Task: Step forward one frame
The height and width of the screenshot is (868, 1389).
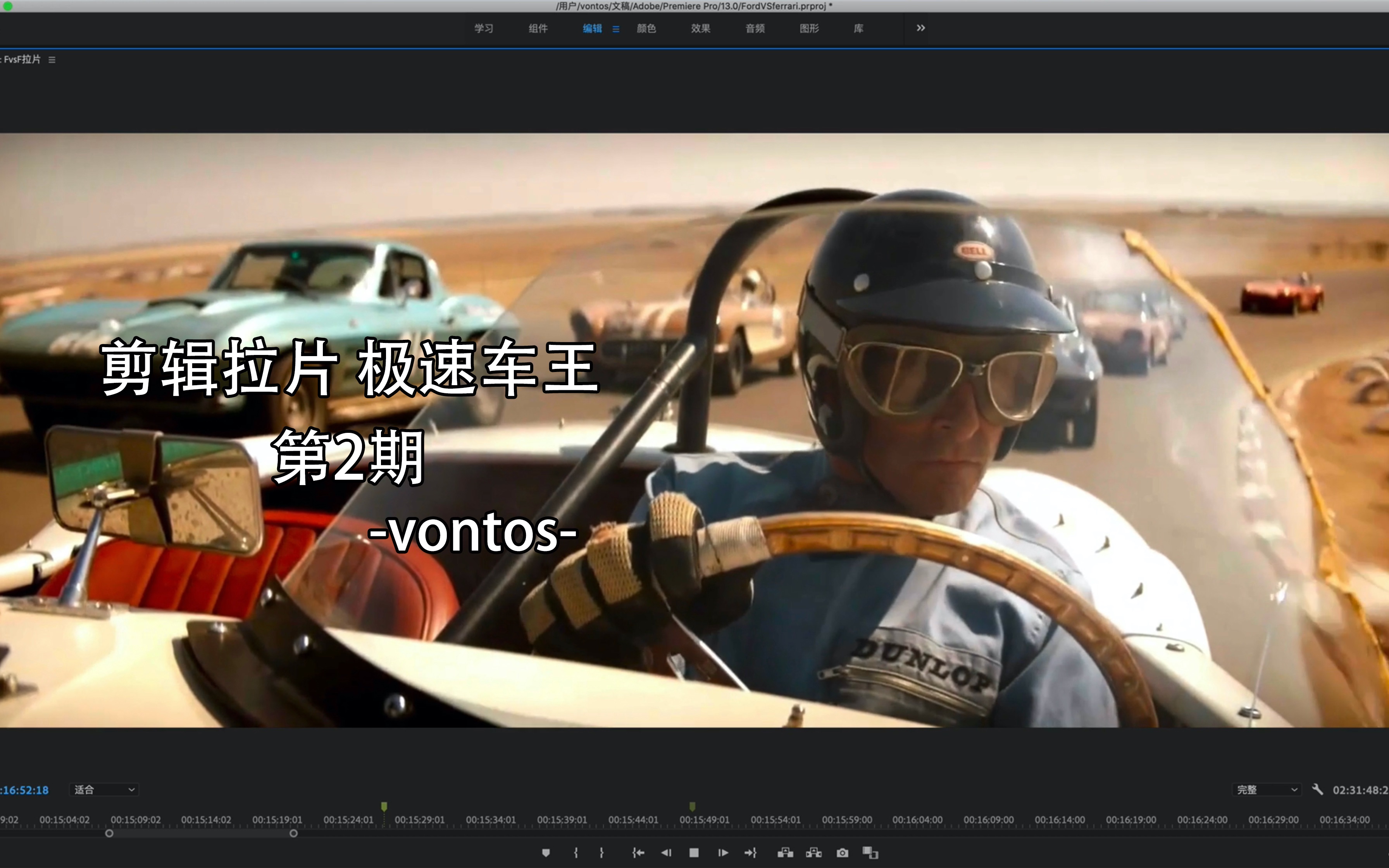Action: (x=723, y=852)
